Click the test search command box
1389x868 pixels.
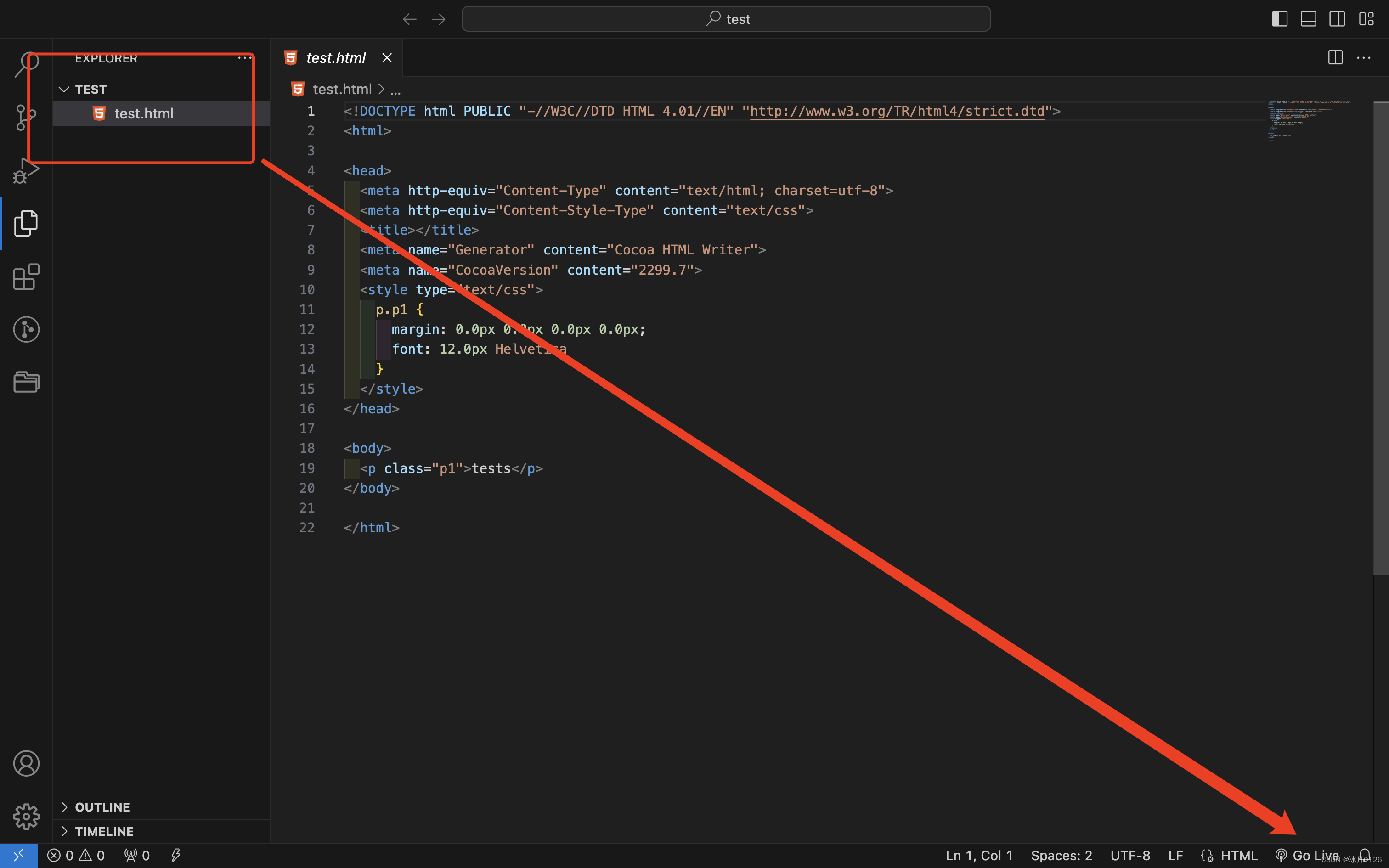pos(725,19)
